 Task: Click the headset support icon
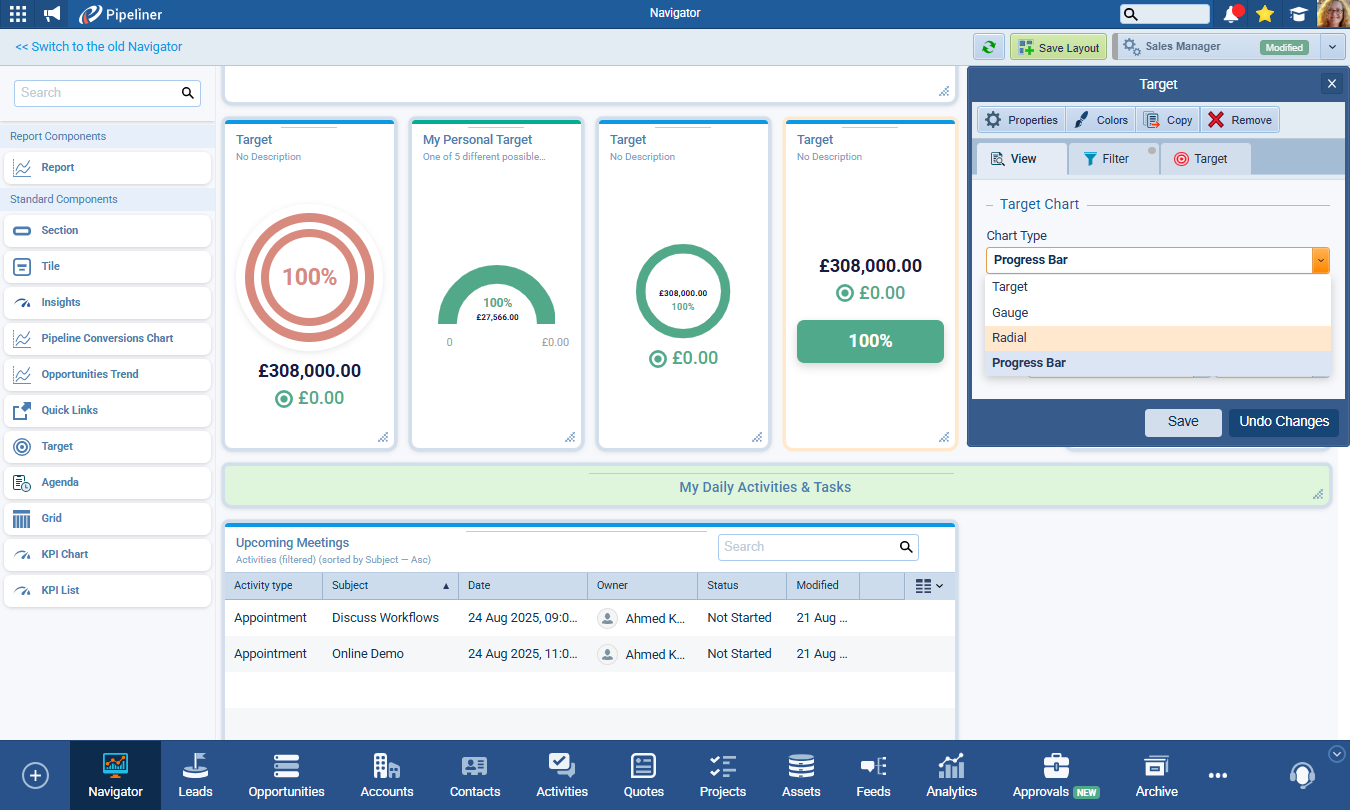click(1301, 775)
